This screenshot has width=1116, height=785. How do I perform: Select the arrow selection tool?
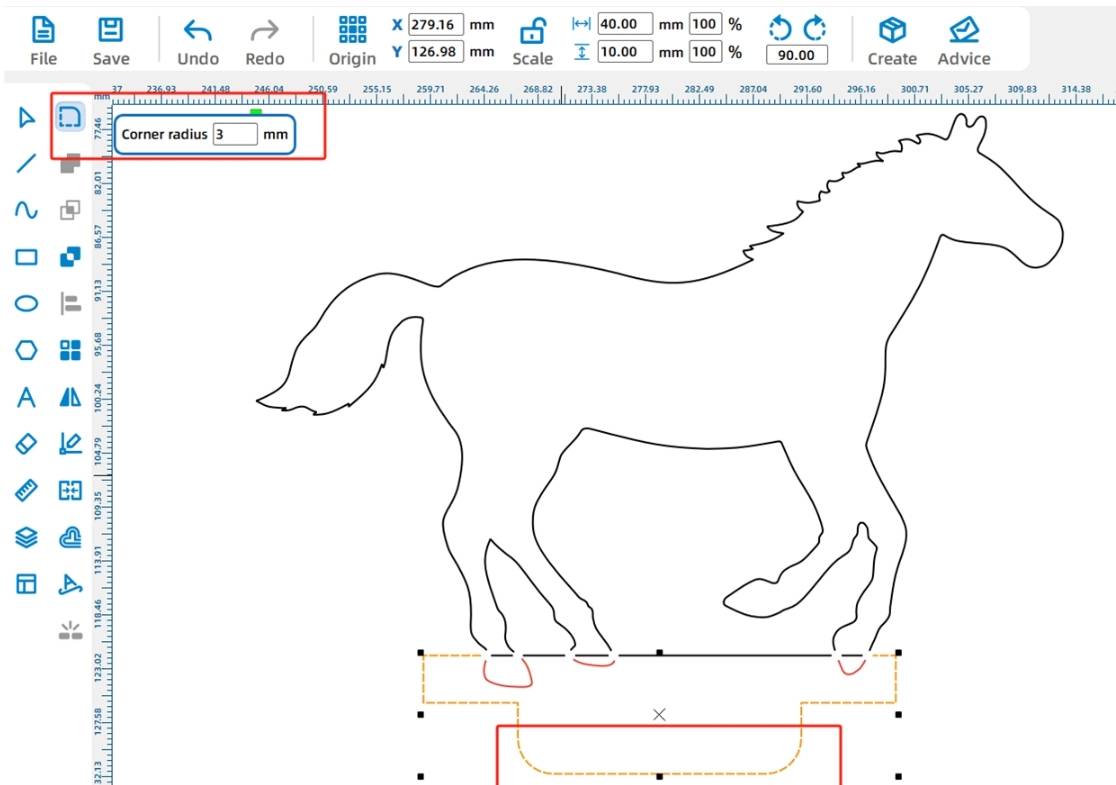pyautogui.click(x=27, y=119)
